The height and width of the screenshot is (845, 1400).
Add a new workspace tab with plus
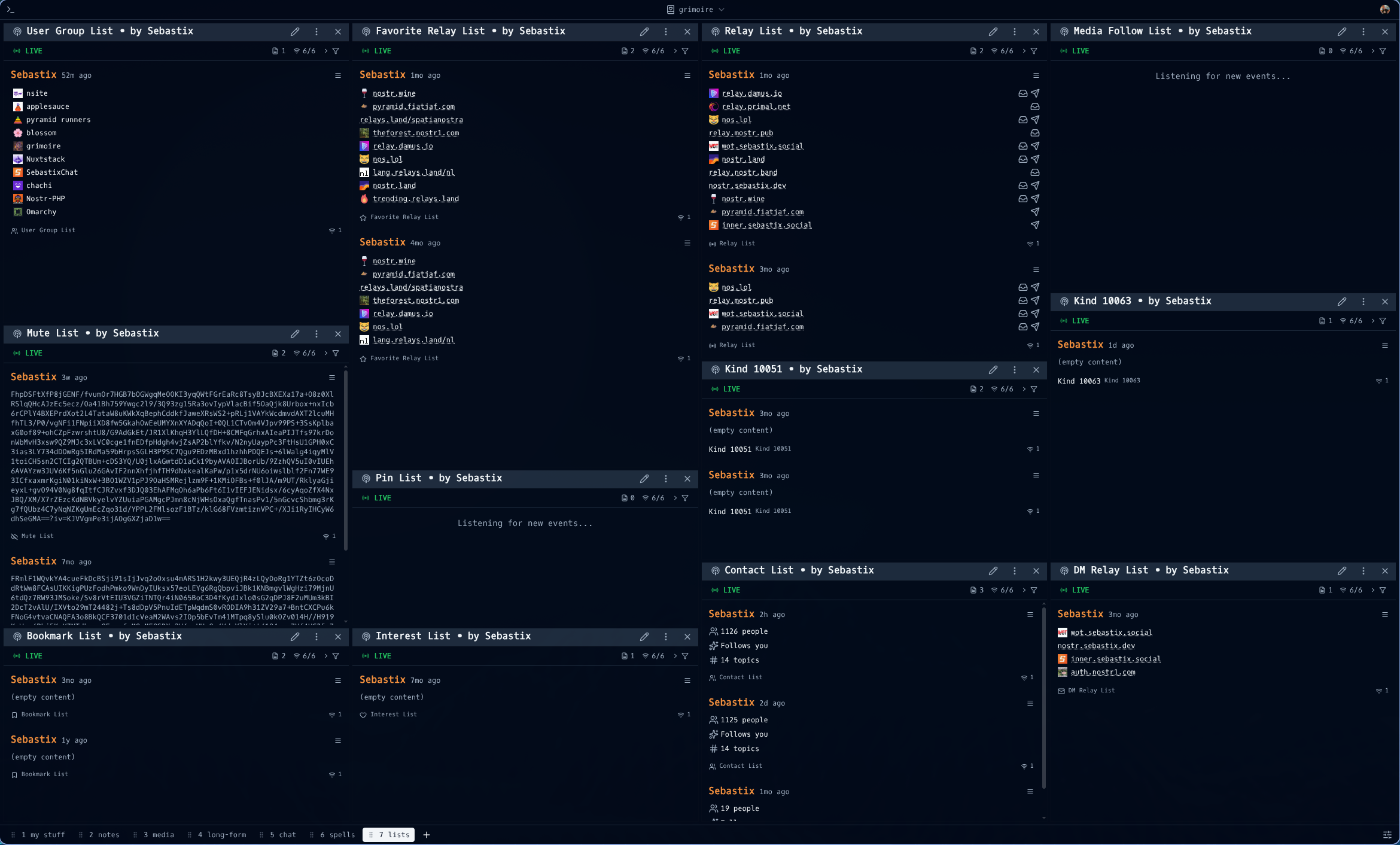coord(427,835)
